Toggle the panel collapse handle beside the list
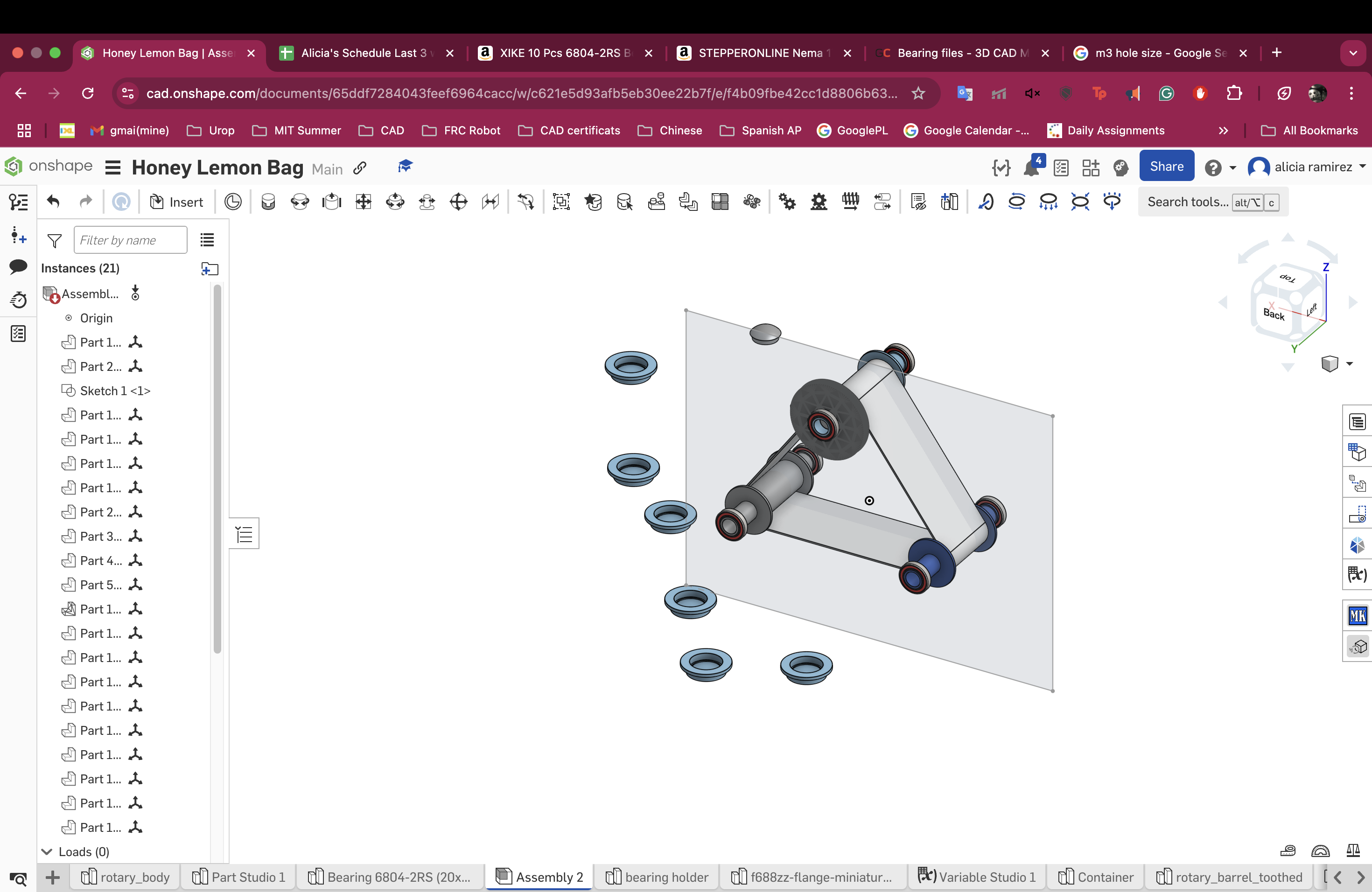Screen dimensions: 1372x892 click(245, 534)
